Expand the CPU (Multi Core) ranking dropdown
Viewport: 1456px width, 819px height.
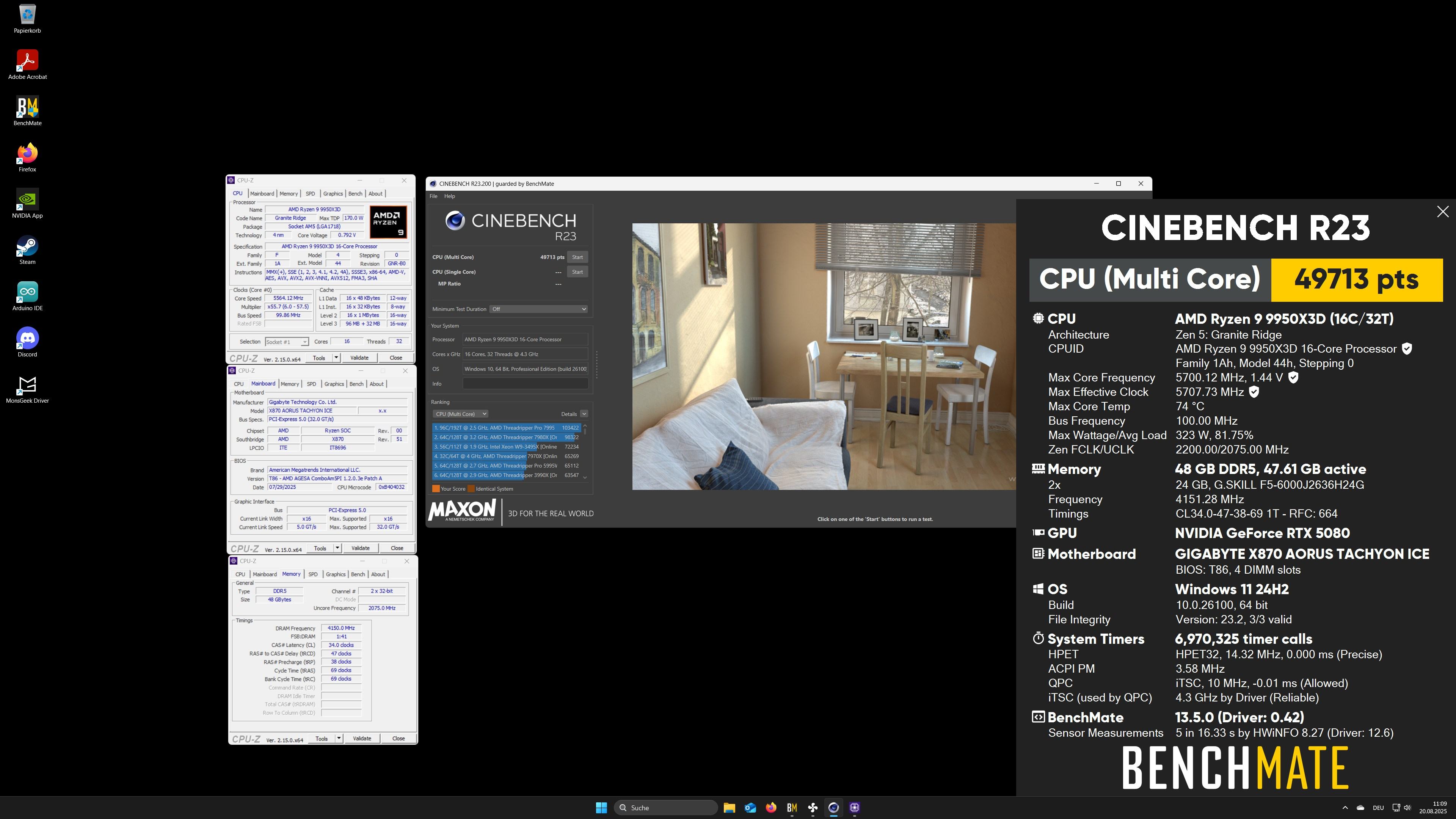pyautogui.click(x=461, y=414)
